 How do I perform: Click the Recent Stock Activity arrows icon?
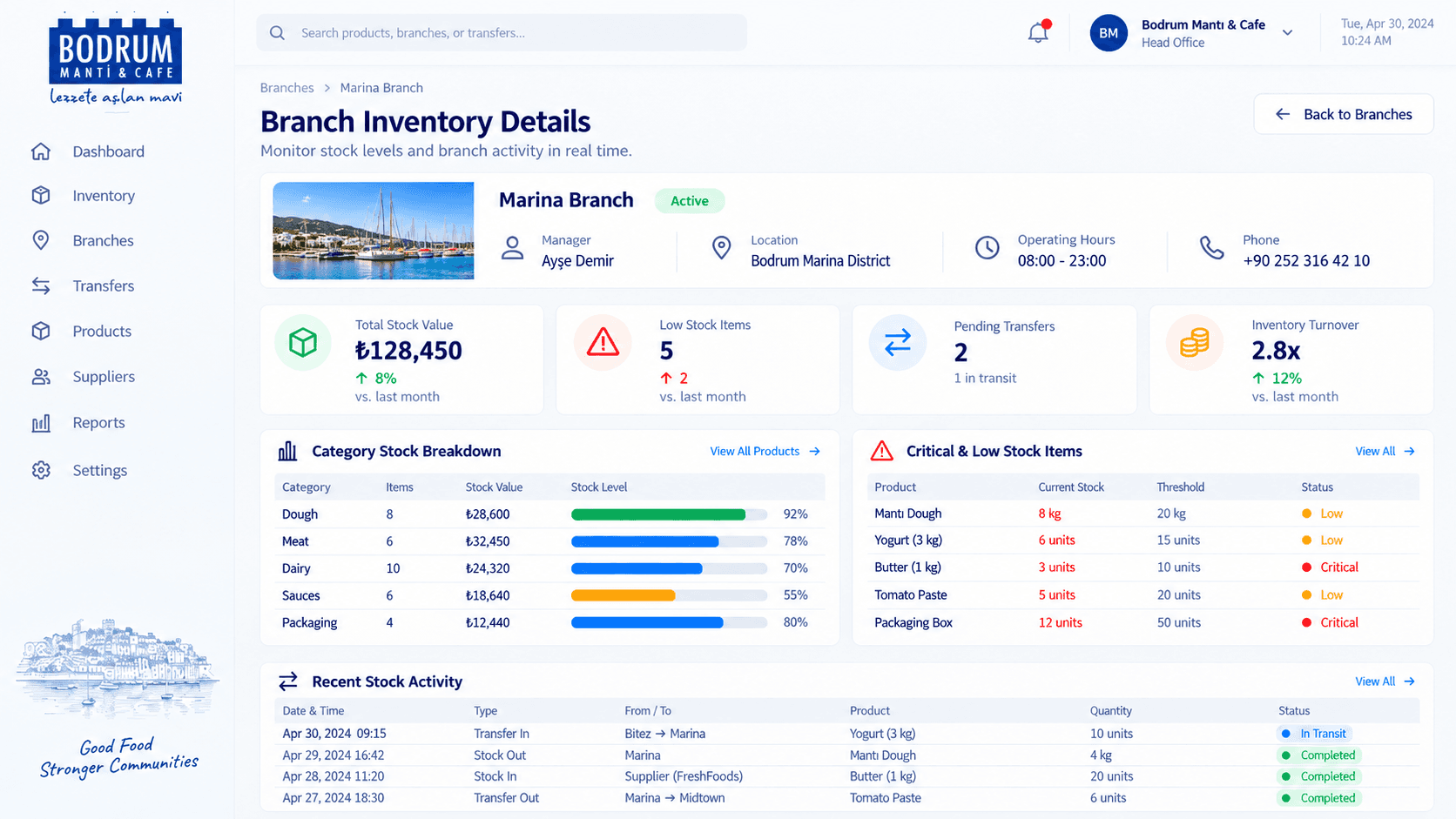coord(288,681)
